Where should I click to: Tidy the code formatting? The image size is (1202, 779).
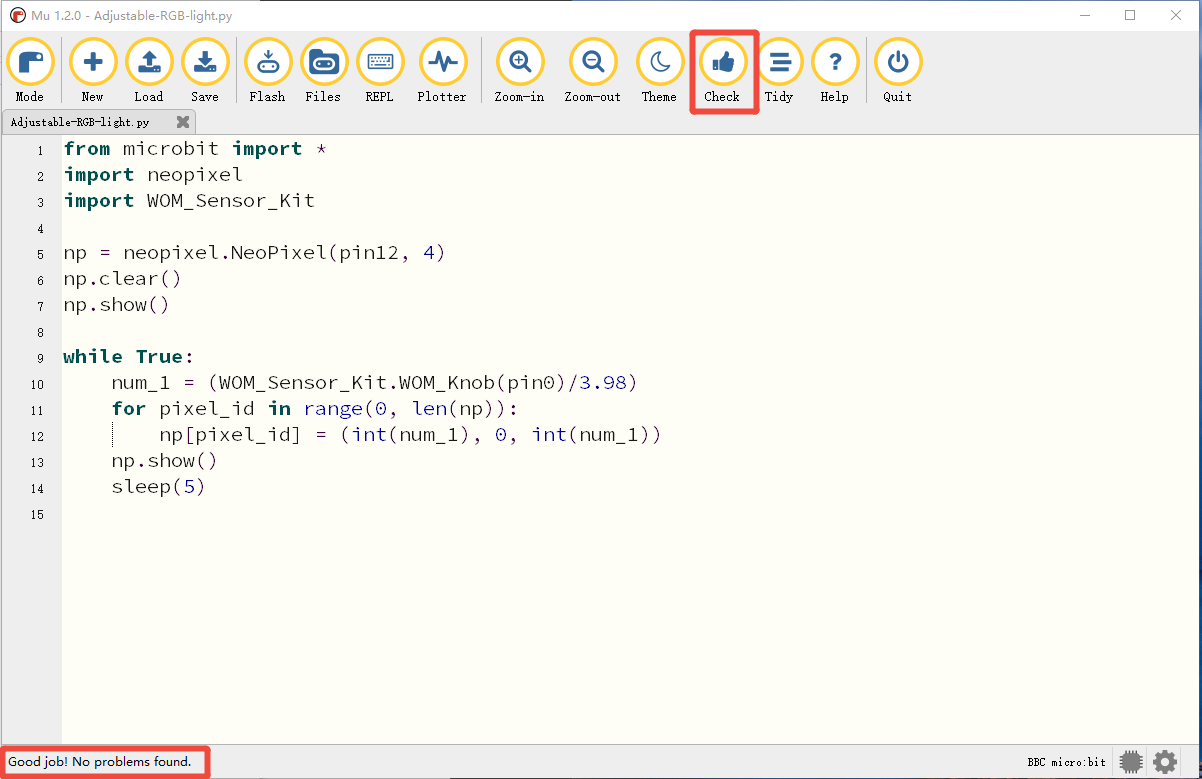pyautogui.click(x=779, y=71)
